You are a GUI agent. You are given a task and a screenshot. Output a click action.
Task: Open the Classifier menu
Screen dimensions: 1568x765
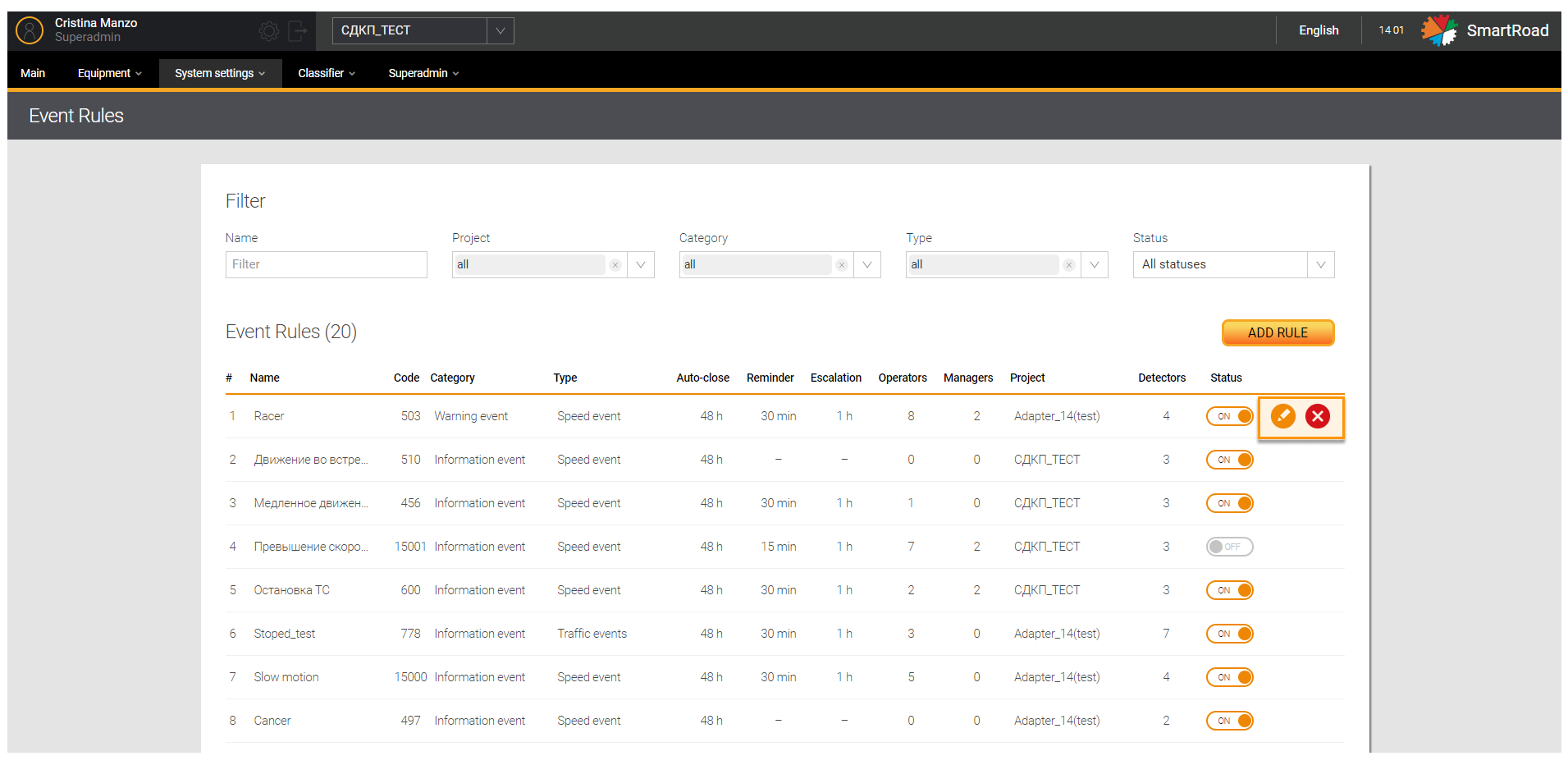(x=327, y=73)
